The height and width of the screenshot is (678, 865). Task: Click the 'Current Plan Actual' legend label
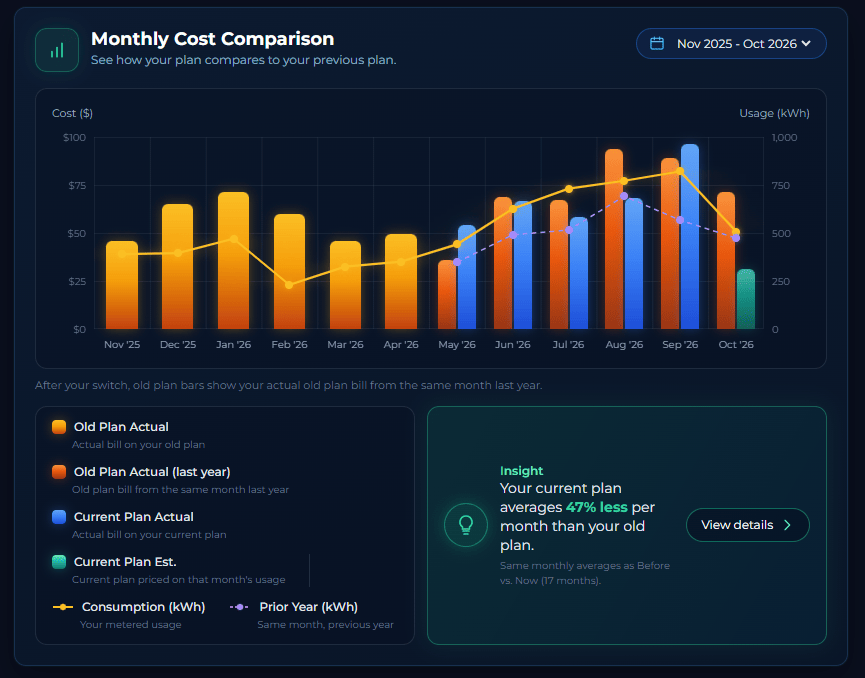point(134,517)
